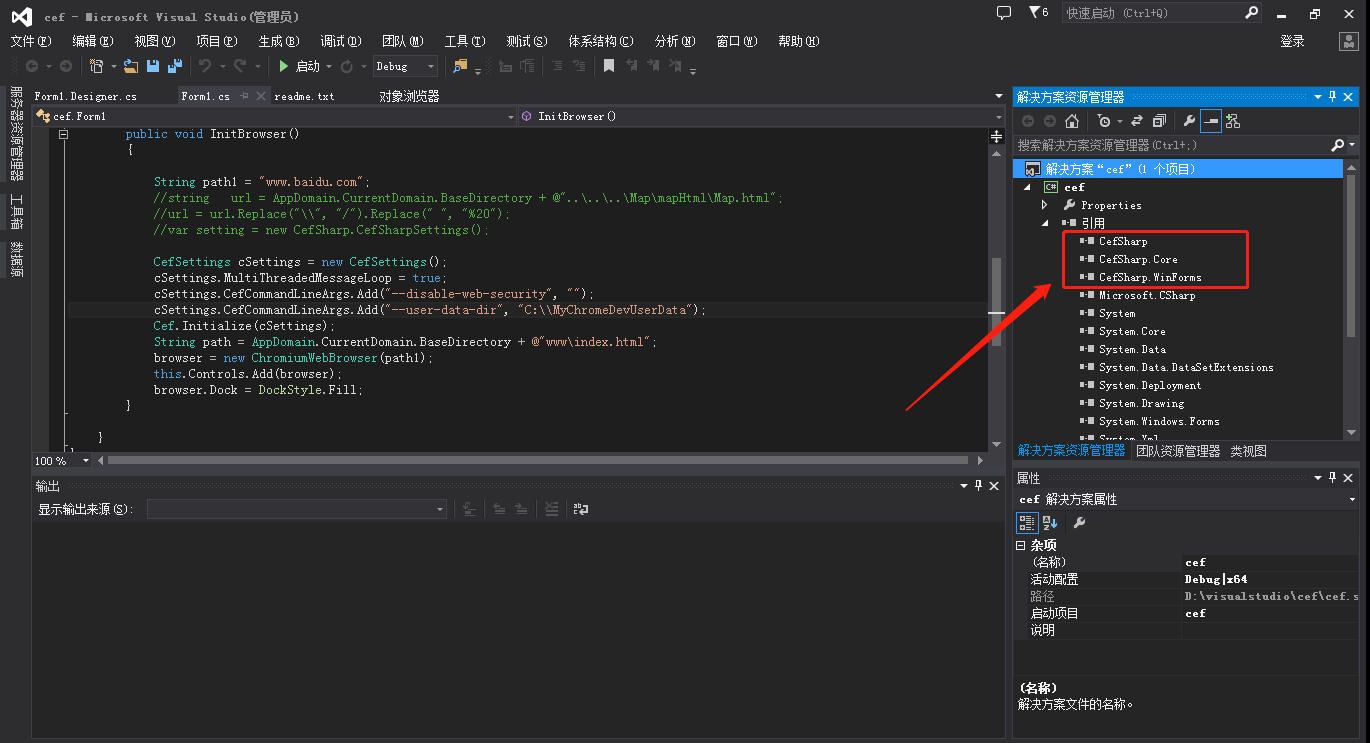
Task: Click View Class Diagram icon
Action: pos(1232,121)
